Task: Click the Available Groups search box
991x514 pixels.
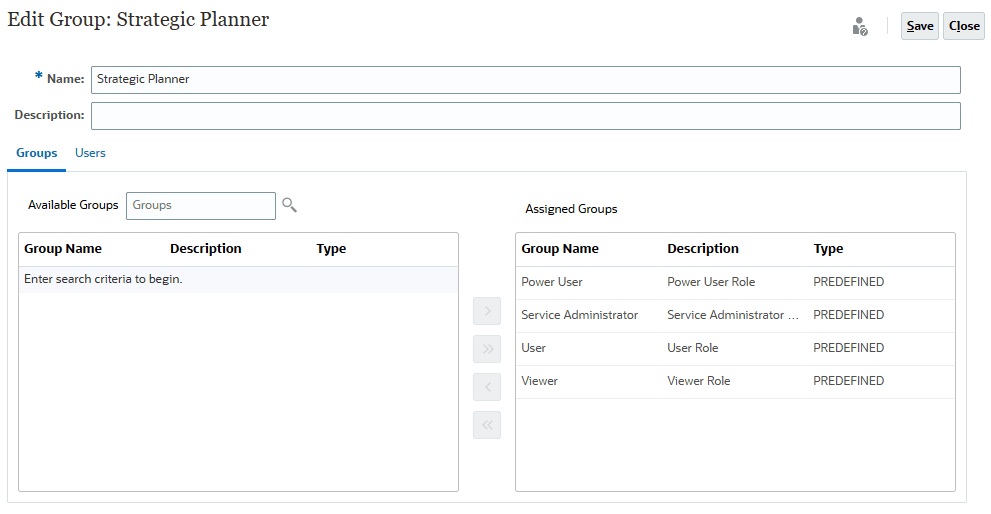Action: (x=200, y=205)
